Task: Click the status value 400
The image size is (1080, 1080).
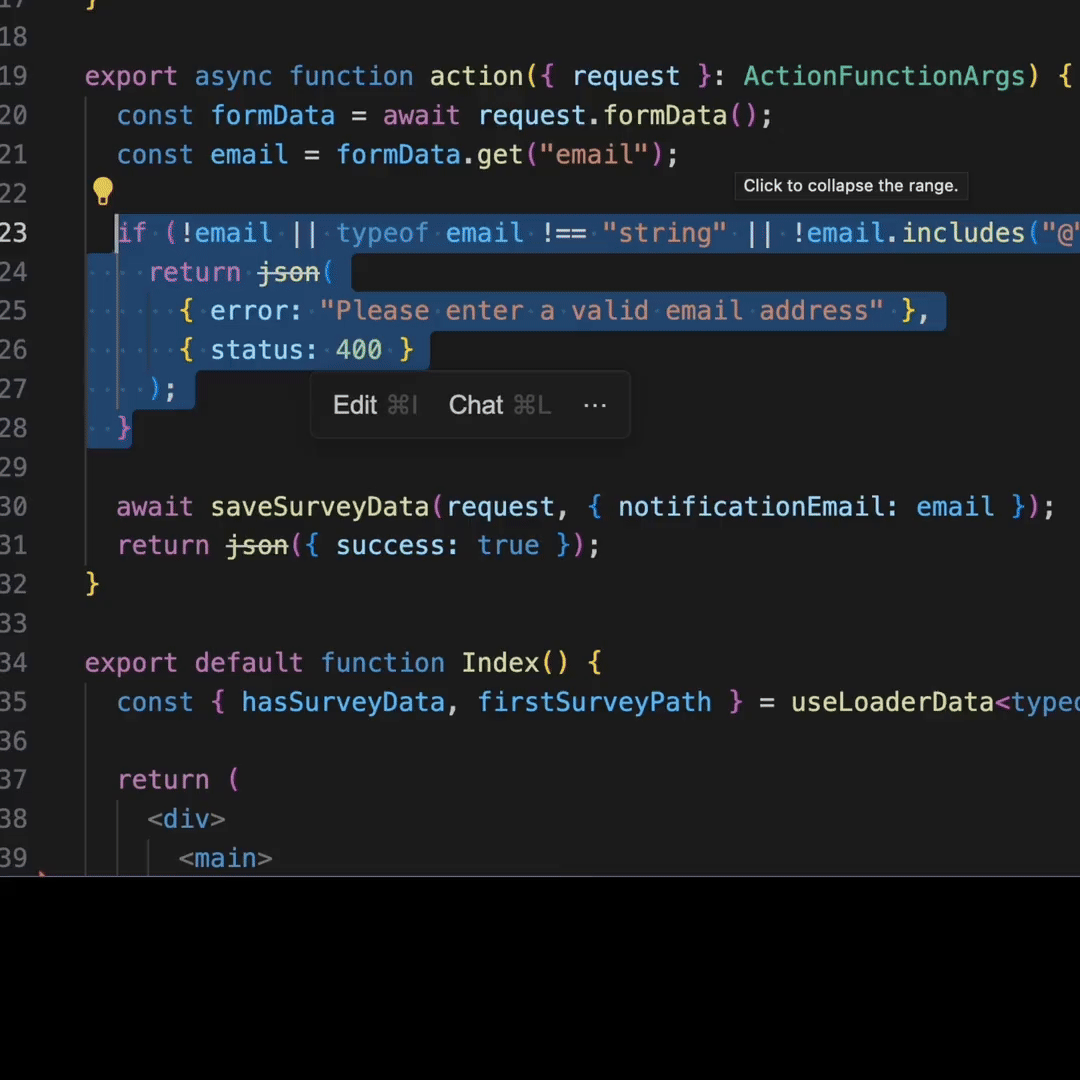Action: pyautogui.click(x=359, y=350)
